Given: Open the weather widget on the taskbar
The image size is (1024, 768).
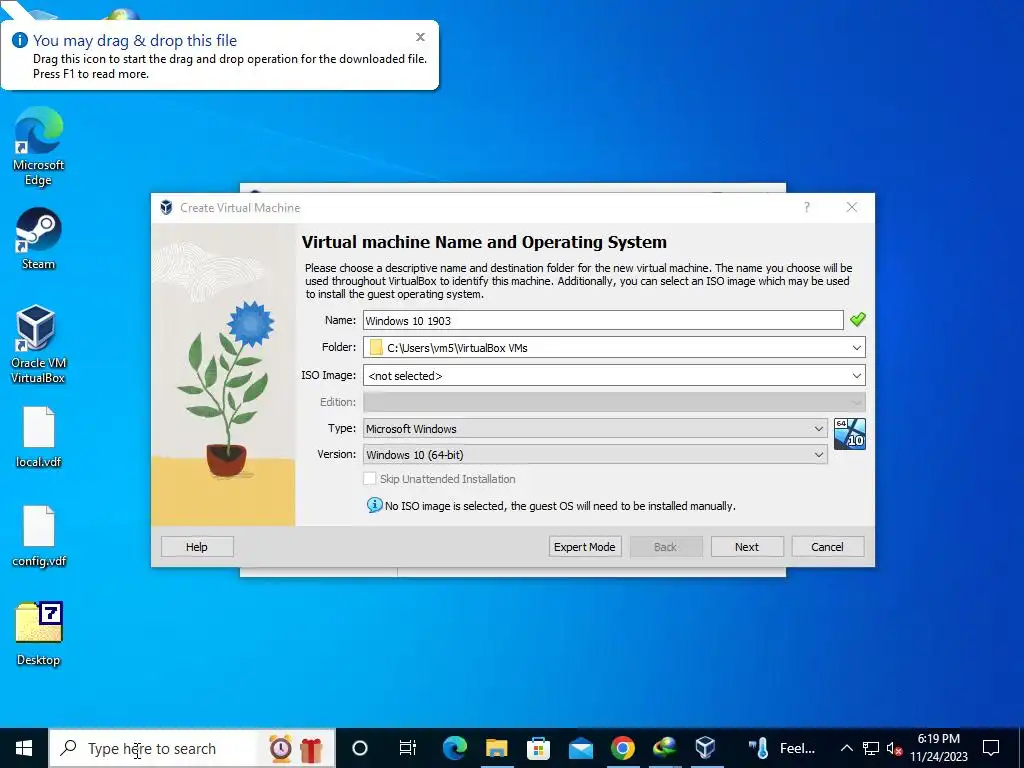Looking at the screenshot, I should point(782,748).
